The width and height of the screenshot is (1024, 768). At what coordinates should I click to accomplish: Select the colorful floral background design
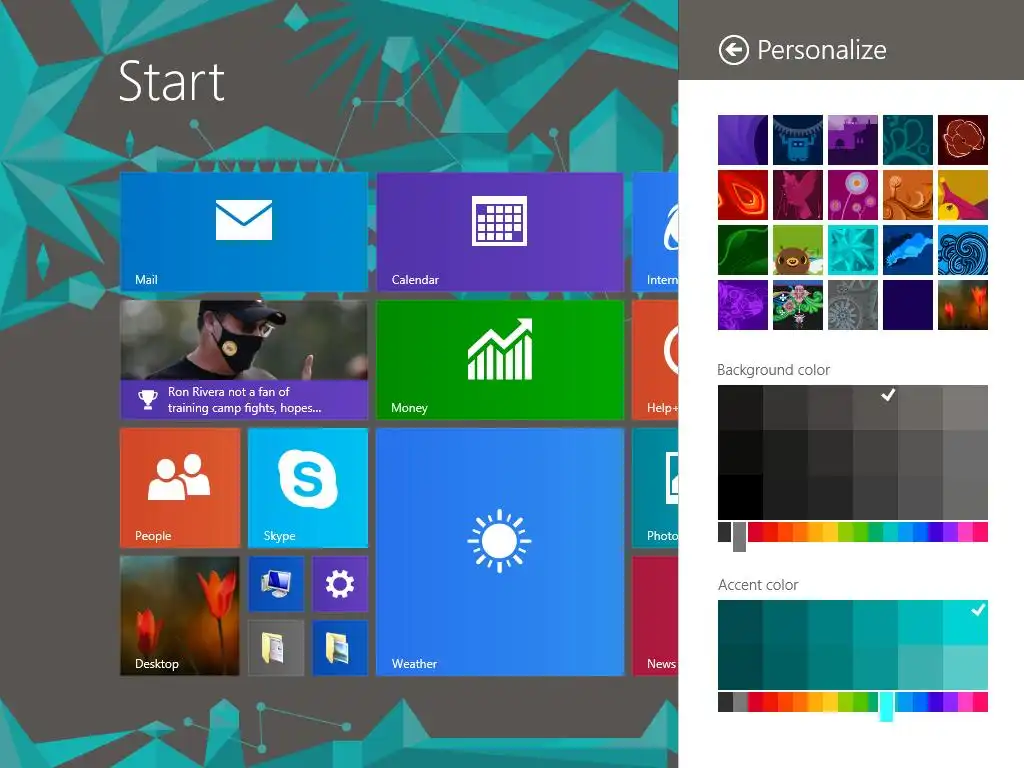pyautogui.click(x=797, y=305)
